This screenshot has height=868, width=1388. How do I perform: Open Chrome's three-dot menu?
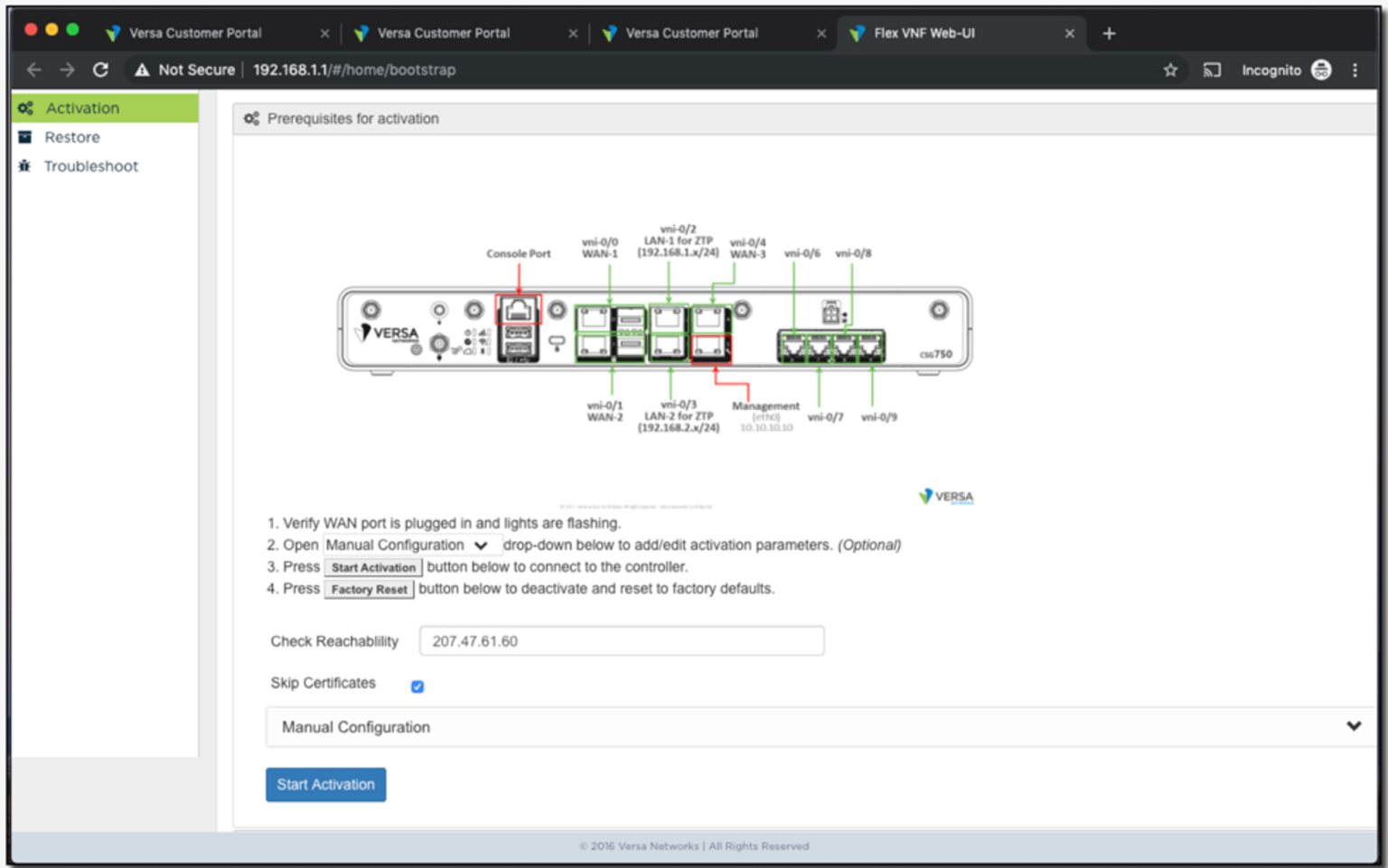(1355, 70)
